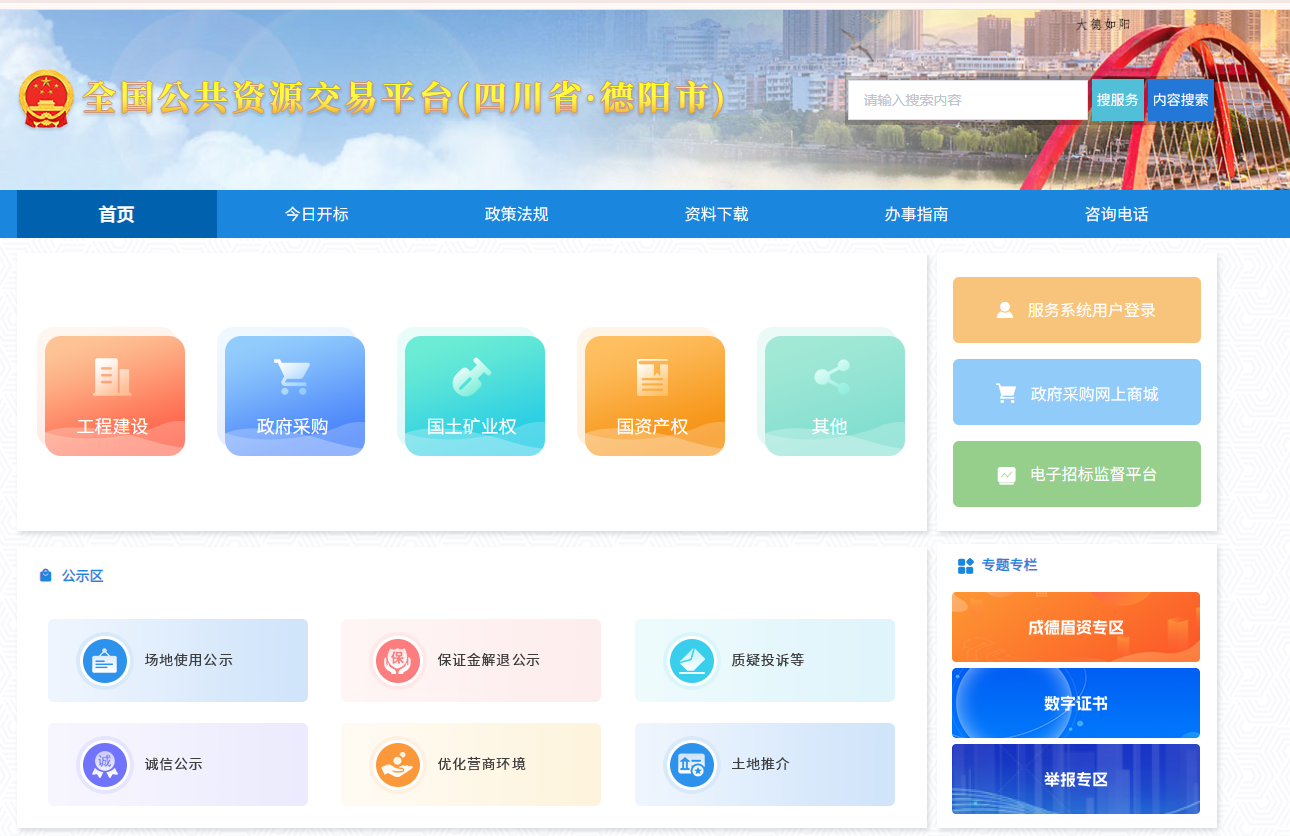Viewport: 1290px width, 836px height.
Task: Open the 质疑投诉等 envelope icon
Action: tap(691, 660)
